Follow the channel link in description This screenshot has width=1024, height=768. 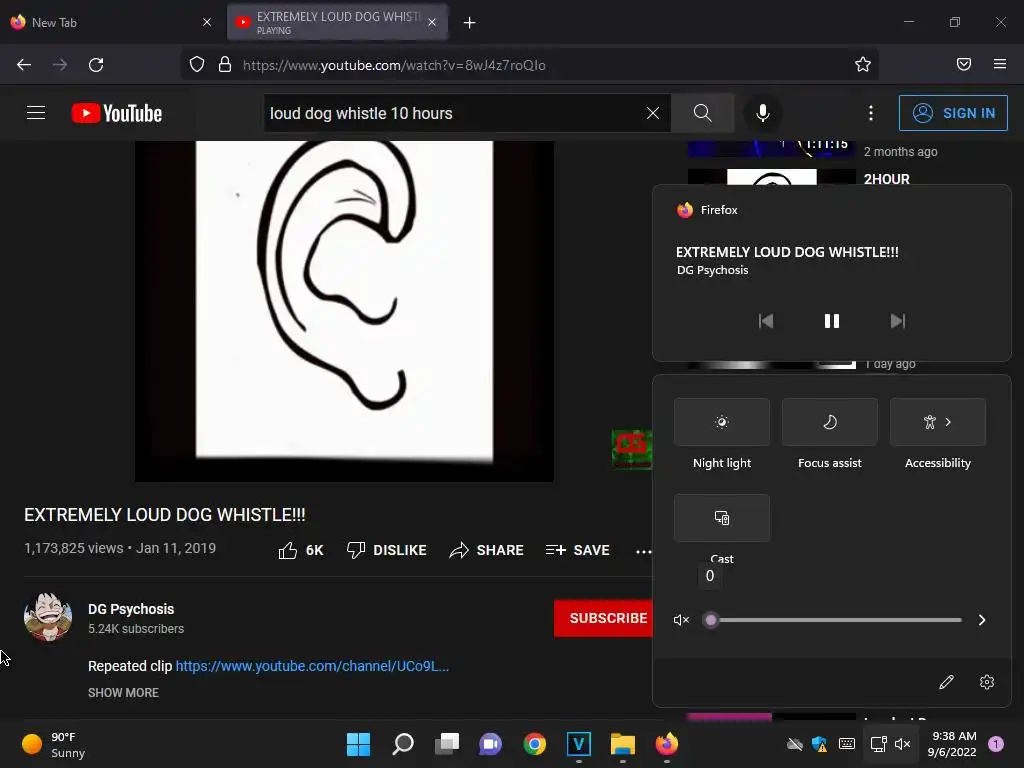pos(312,666)
